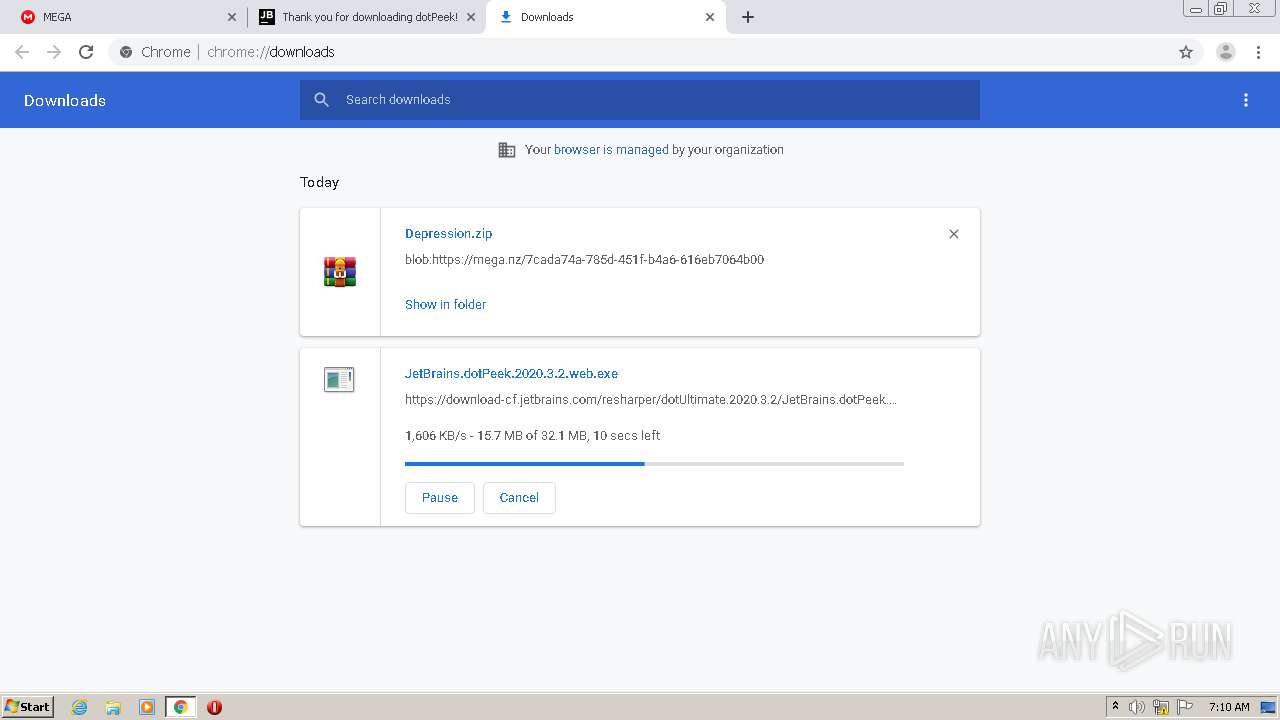The height and width of the screenshot is (720, 1280).
Task: Go forward using the forward arrow
Action: [54, 52]
